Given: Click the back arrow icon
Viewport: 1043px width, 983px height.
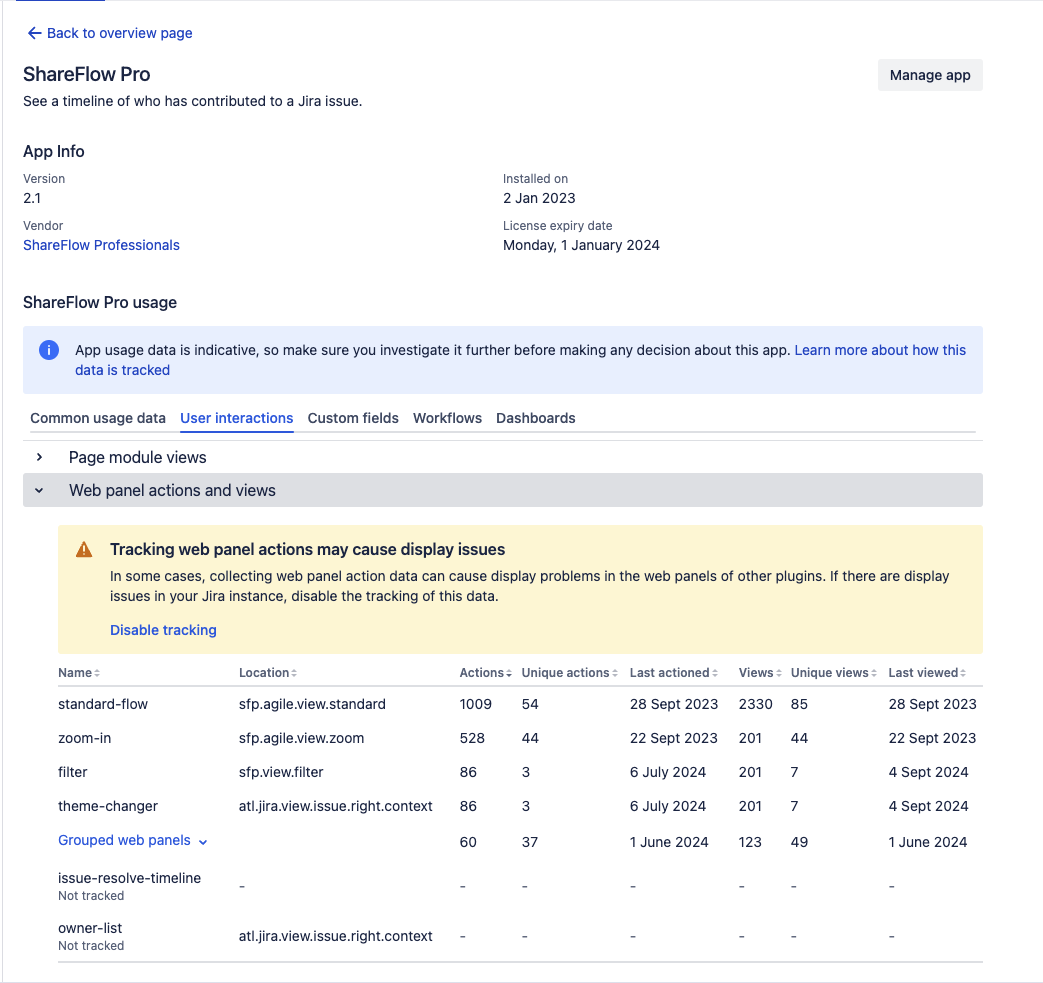Looking at the screenshot, I should click(x=35, y=33).
